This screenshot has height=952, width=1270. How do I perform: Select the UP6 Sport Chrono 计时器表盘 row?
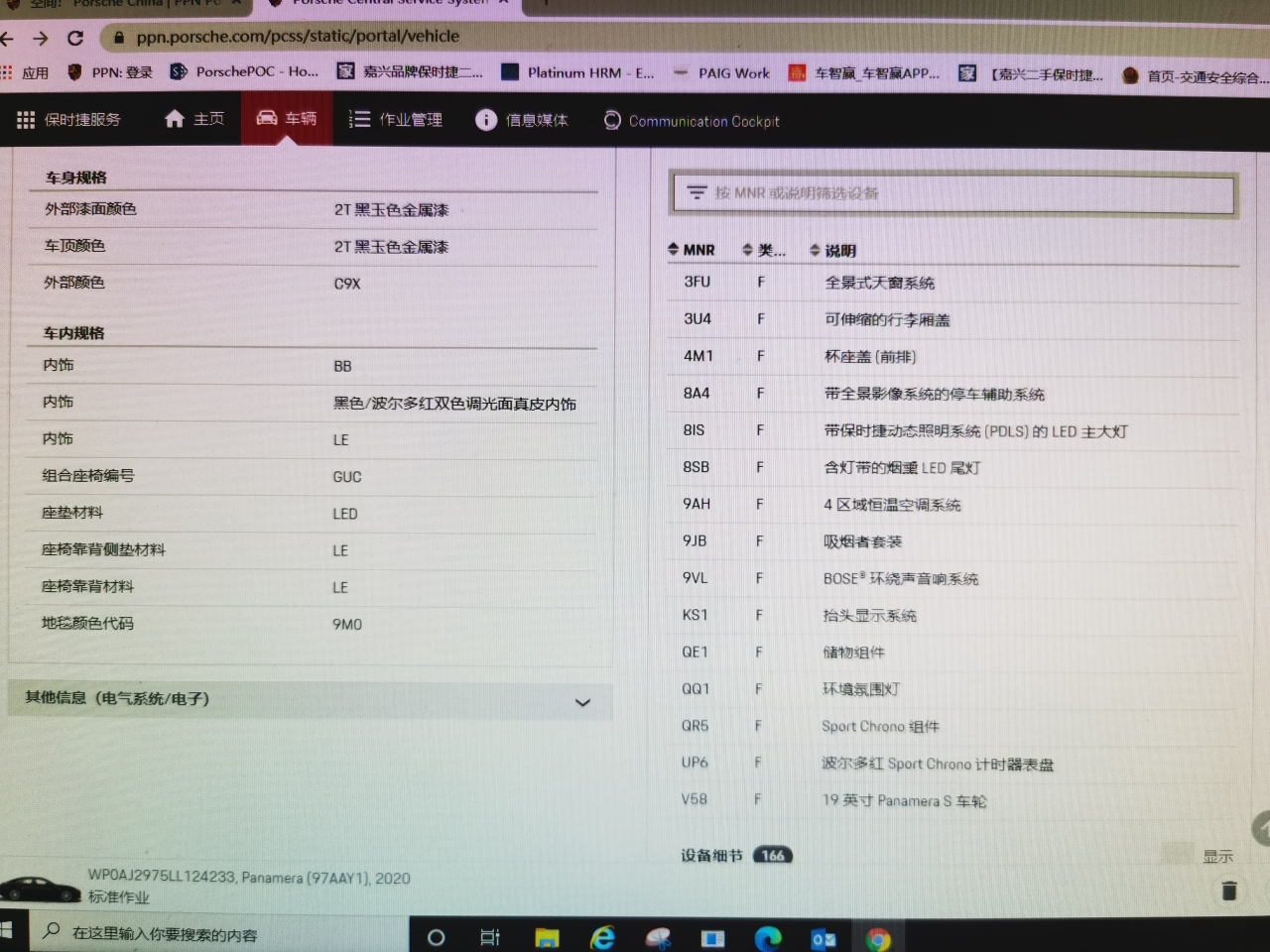tap(953, 764)
